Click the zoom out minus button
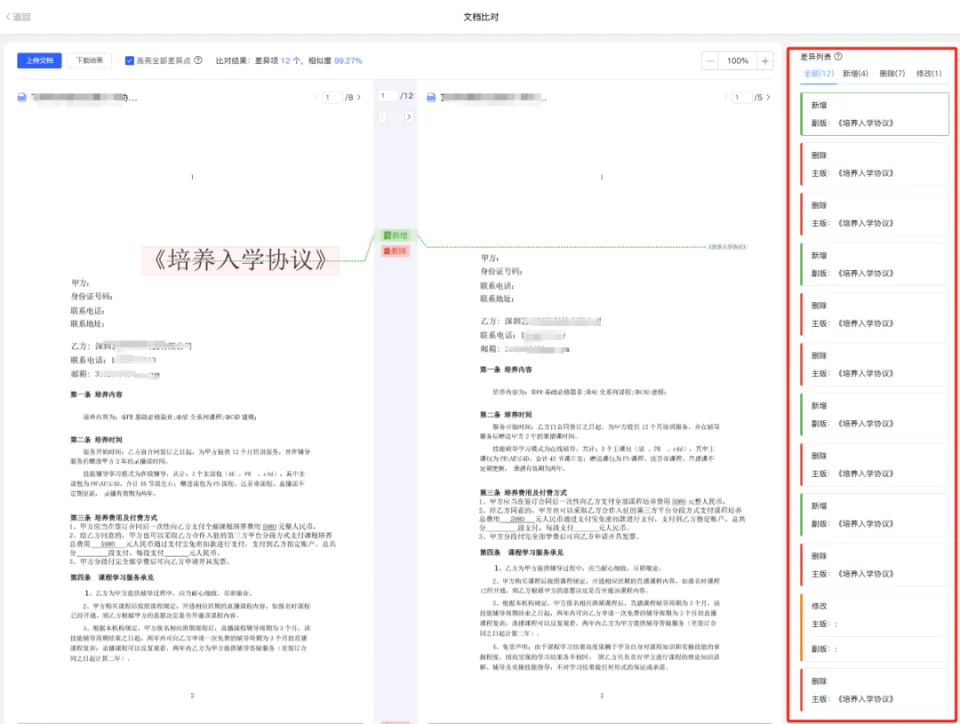960x724 pixels. 711,61
